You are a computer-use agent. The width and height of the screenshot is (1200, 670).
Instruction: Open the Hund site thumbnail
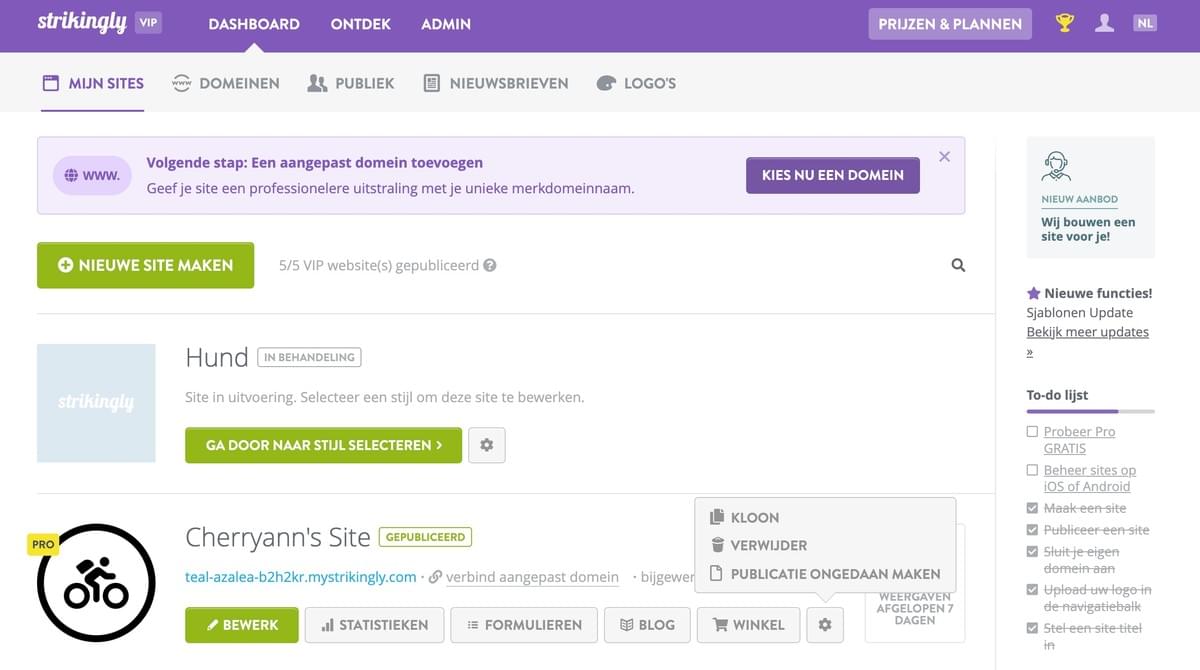click(96, 403)
